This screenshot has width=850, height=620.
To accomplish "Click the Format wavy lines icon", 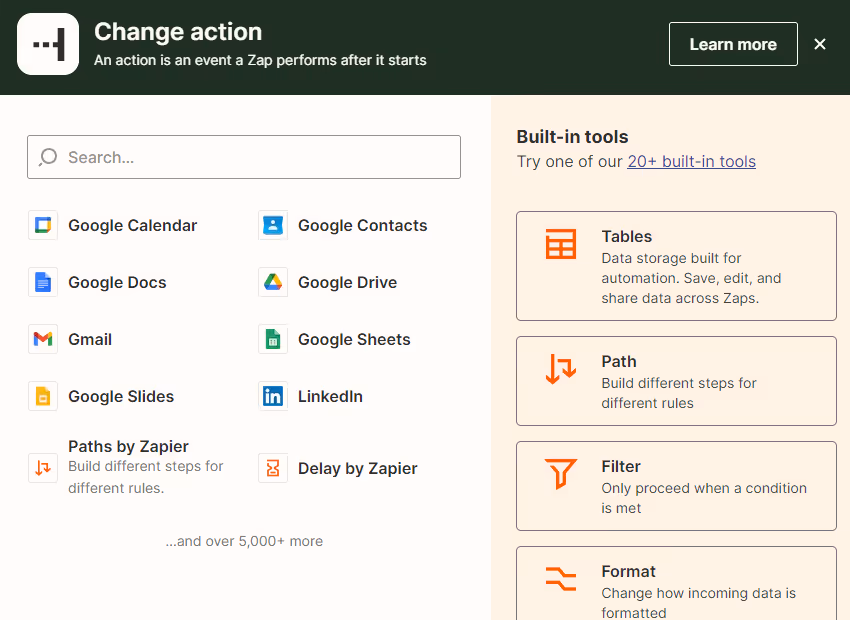I will 561,580.
